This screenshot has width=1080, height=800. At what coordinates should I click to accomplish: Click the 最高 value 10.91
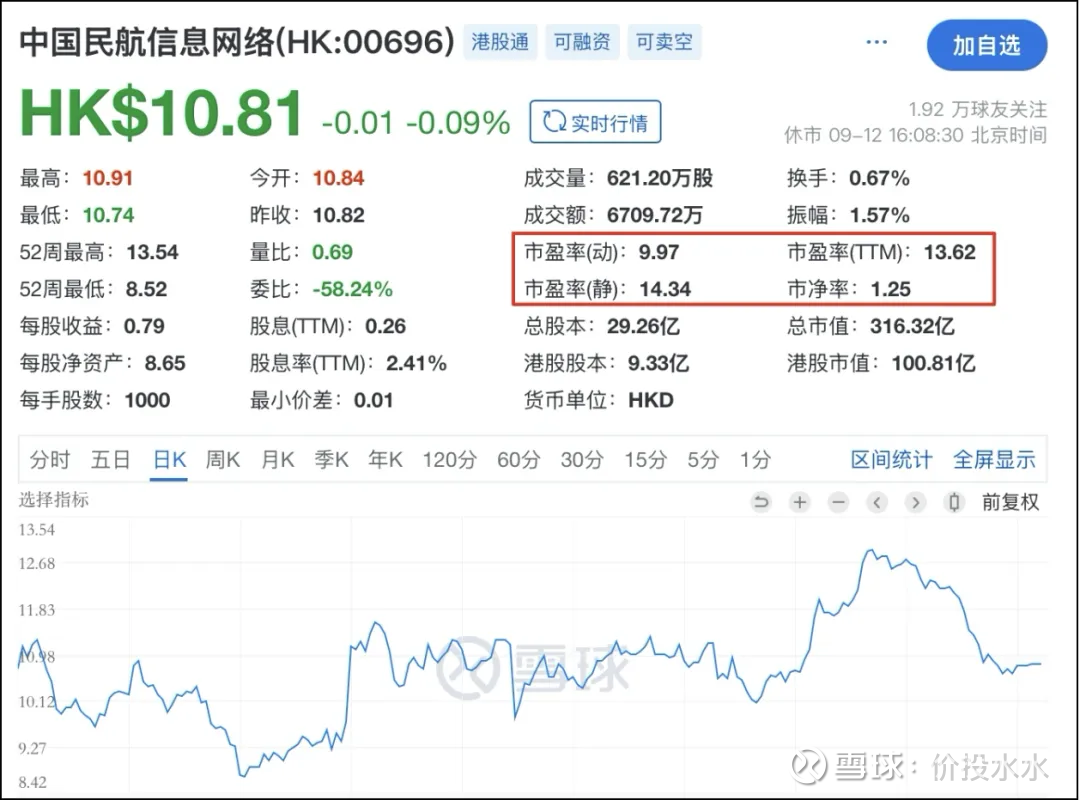pyautogui.click(x=107, y=178)
